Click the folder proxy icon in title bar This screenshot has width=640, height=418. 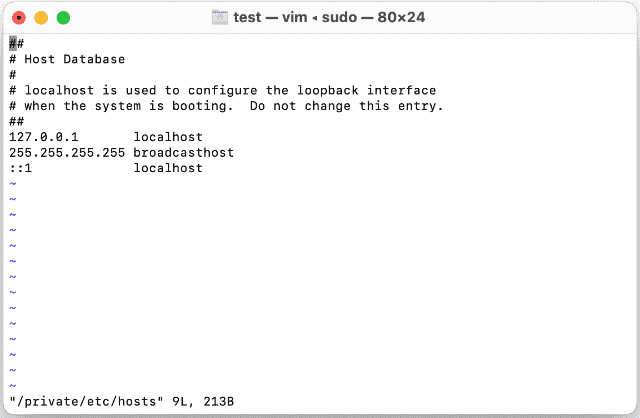coord(221,17)
